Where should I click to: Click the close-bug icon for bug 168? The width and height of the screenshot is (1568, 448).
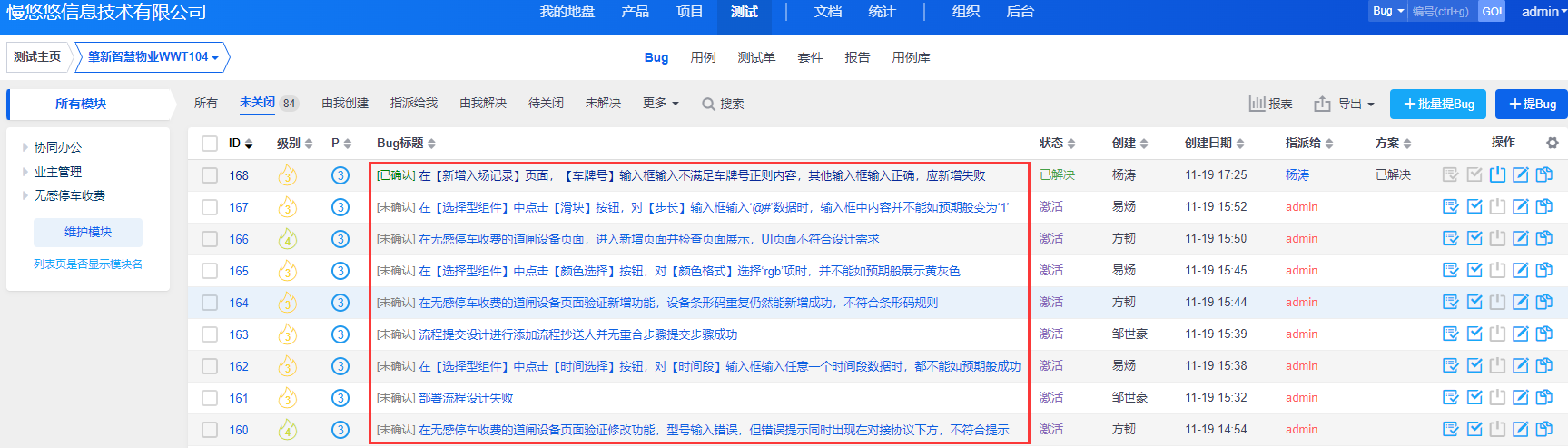pyautogui.click(x=1497, y=174)
